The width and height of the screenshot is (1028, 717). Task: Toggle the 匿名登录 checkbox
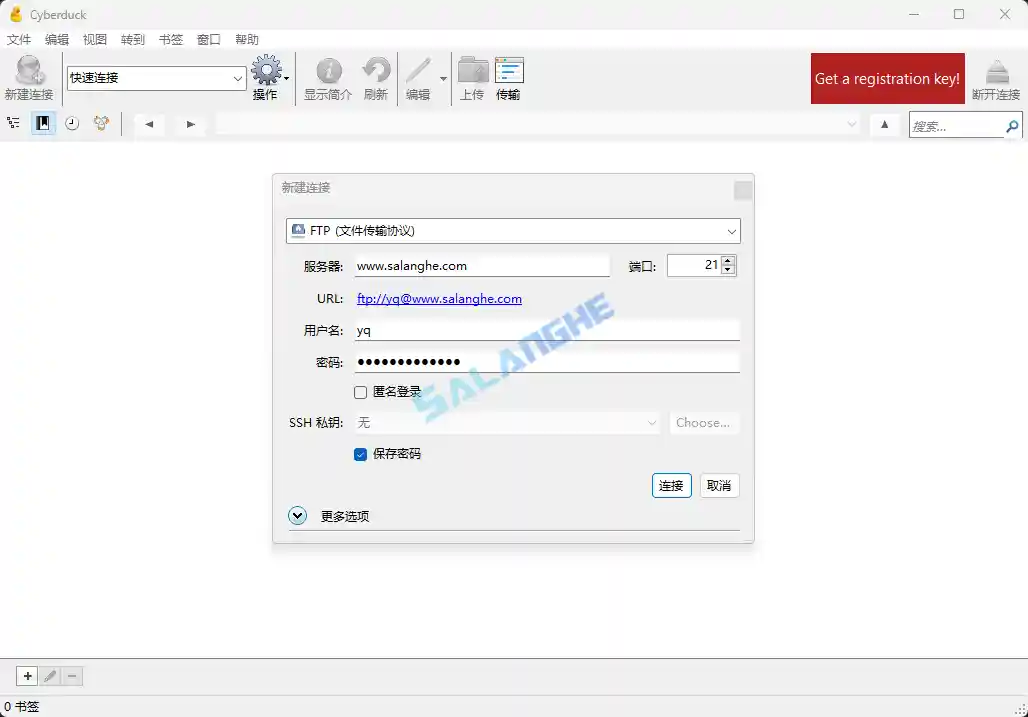pyautogui.click(x=360, y=392)
